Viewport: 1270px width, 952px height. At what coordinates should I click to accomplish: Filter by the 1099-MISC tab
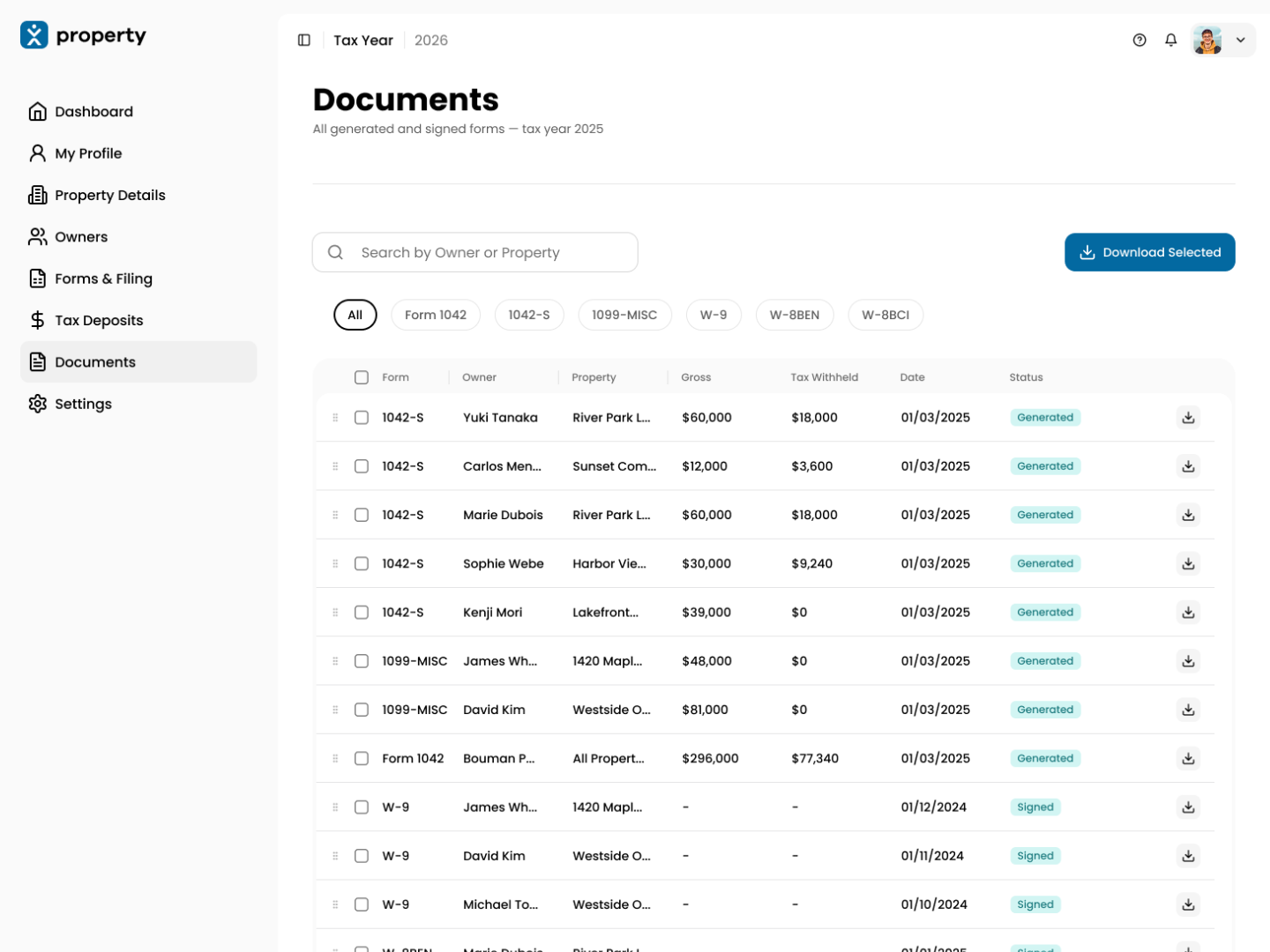coord(624,315)
